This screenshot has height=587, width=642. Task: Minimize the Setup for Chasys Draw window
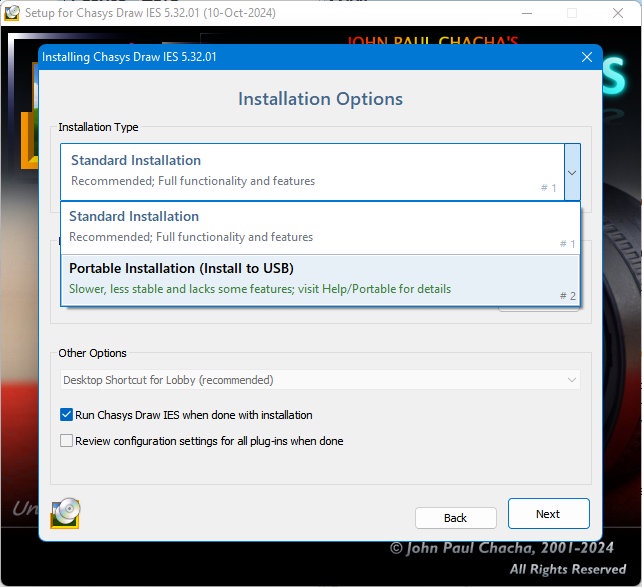click(x=527, y=13)
